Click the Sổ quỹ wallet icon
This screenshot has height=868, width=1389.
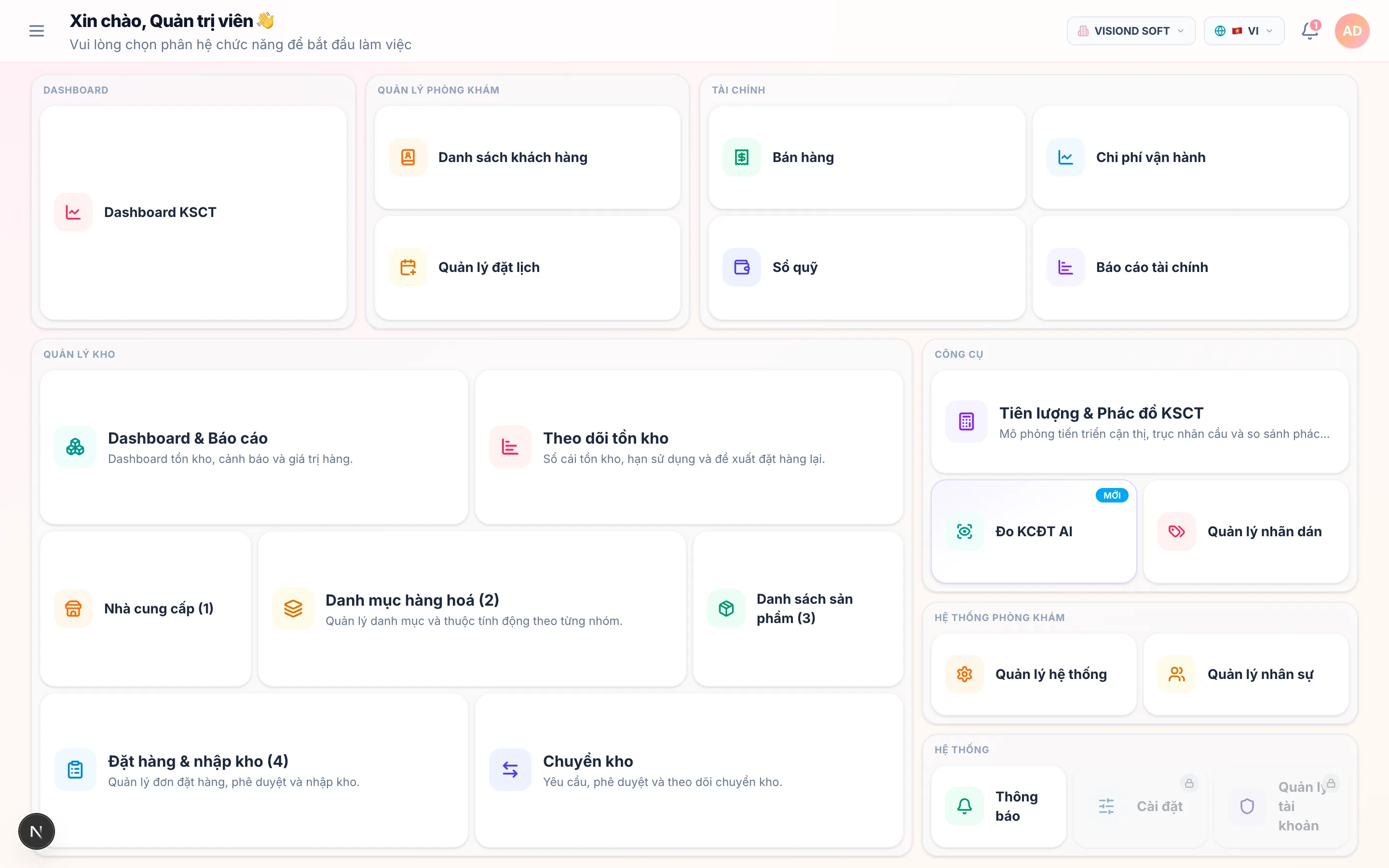tap(742, 267)
